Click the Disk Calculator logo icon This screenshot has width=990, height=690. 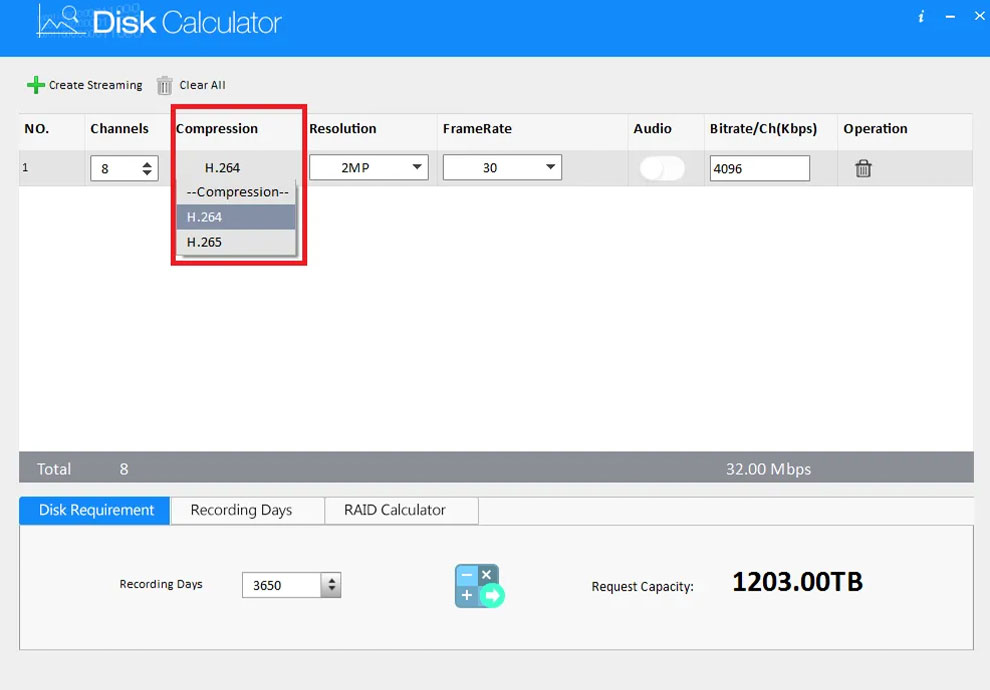pos(61,22)
